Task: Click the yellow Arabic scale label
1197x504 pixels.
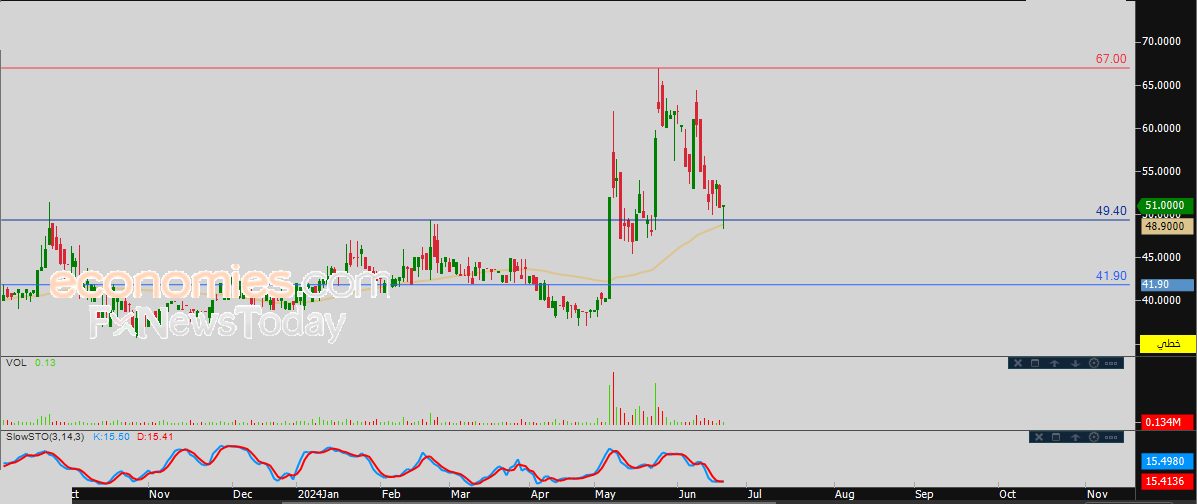Action: click(1167, 344)
